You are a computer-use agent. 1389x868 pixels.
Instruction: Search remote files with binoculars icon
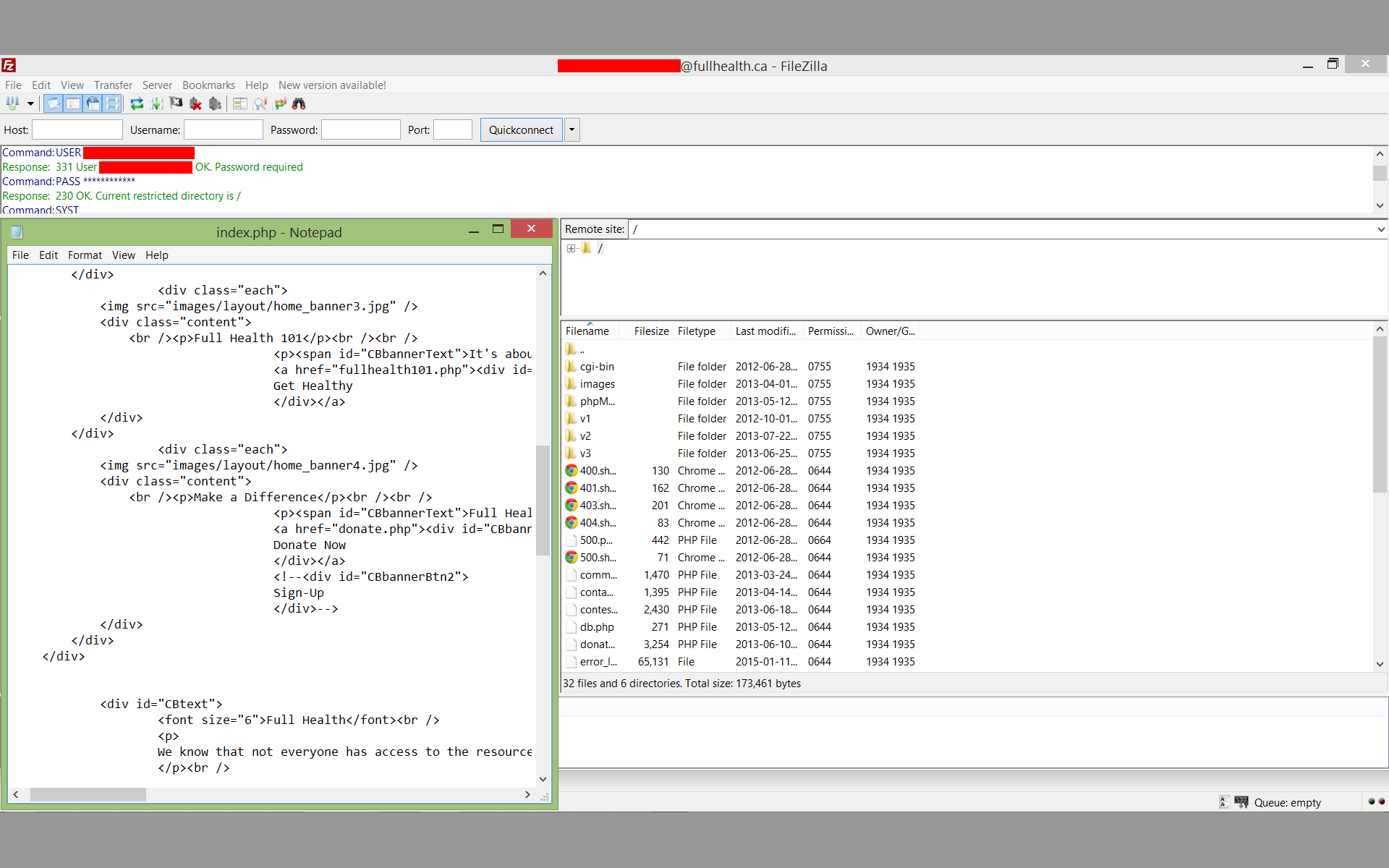(299, 103)
